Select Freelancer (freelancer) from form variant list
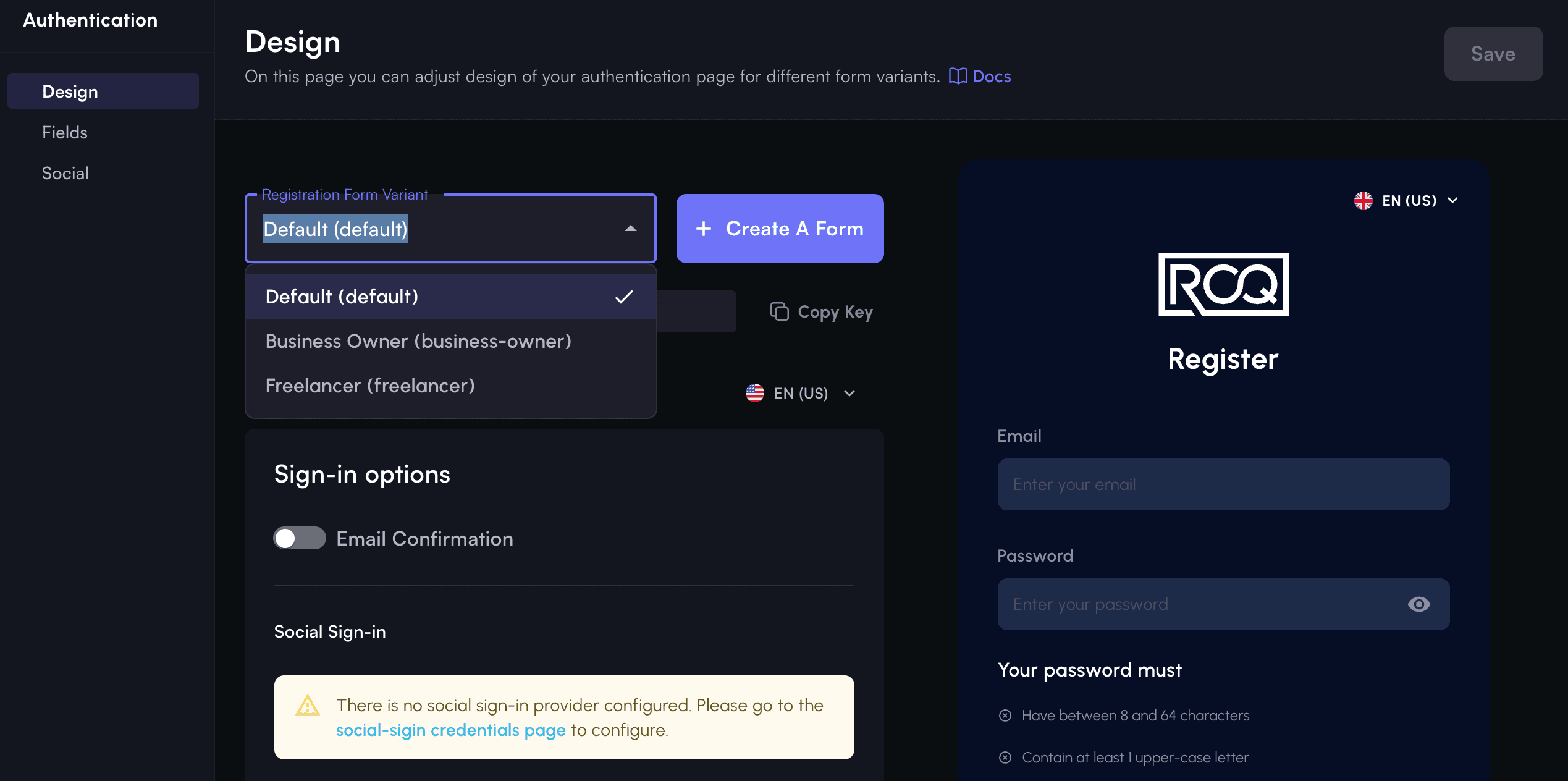Viewport: 1568px width, 781px height. click(370, 384)
